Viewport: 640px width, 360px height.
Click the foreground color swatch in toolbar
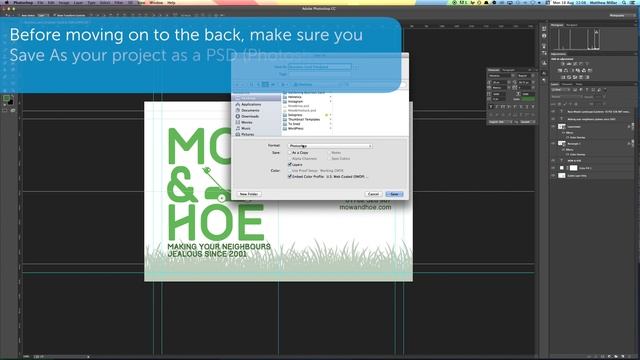(x=6, y=98)
